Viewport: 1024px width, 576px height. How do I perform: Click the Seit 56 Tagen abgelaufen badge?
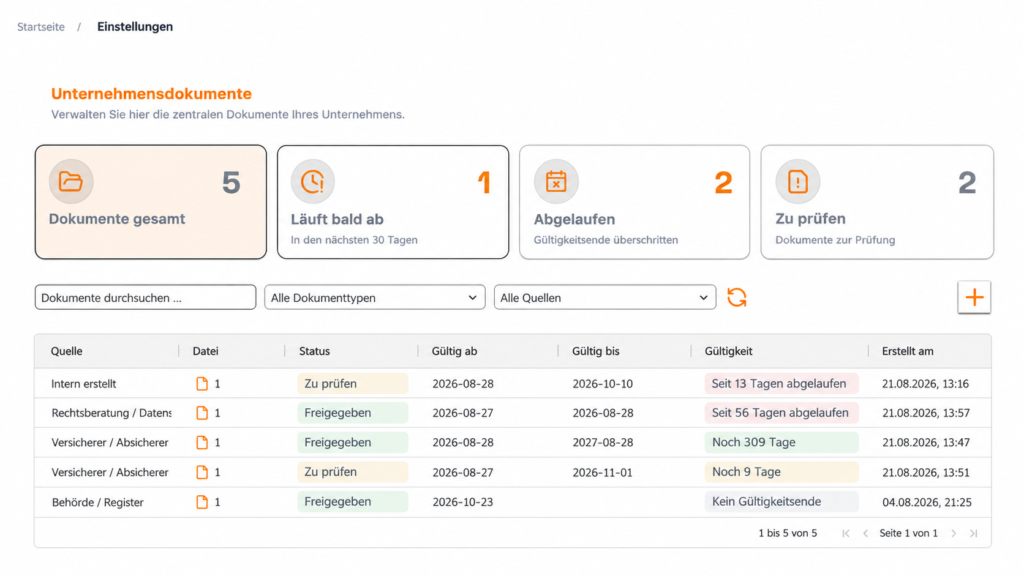(781, 413)
